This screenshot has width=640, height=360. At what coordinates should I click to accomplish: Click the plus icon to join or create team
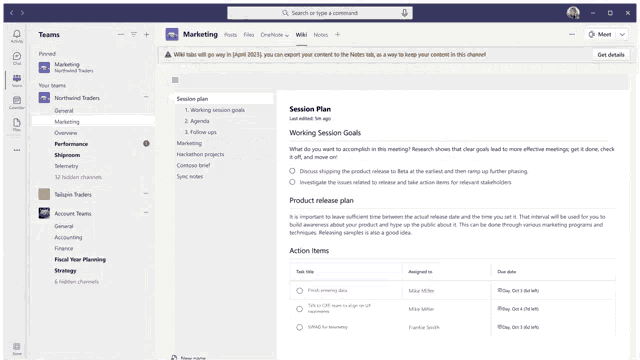(x=147, y=35)
